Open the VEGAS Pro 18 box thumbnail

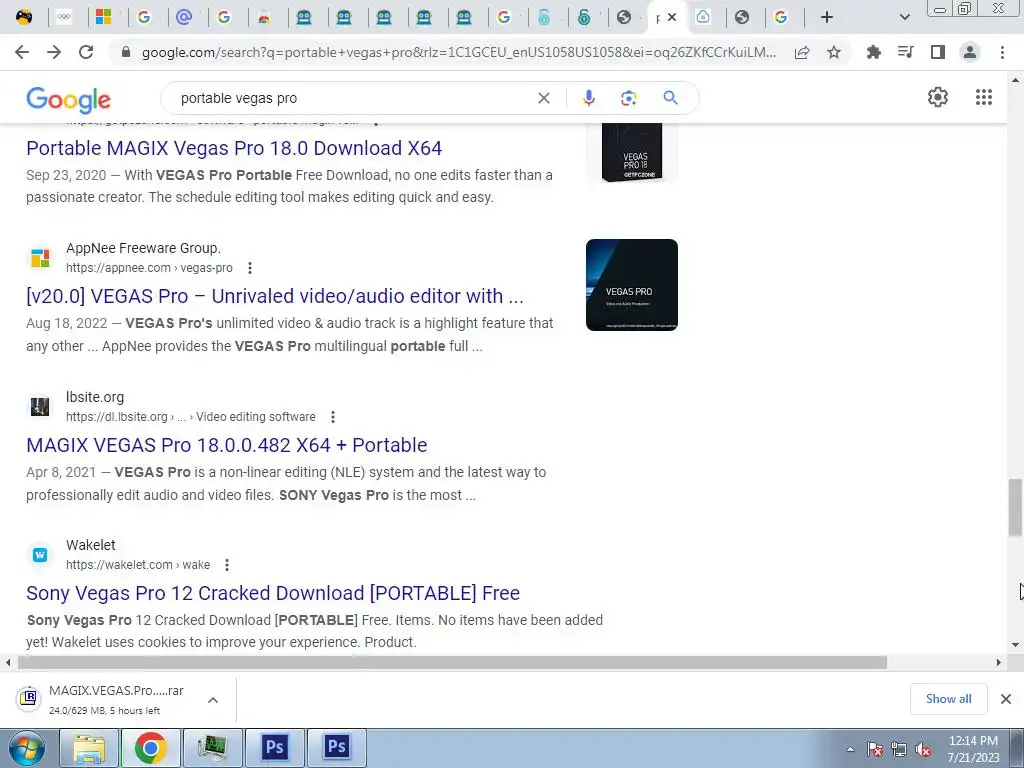pos(632,153)
